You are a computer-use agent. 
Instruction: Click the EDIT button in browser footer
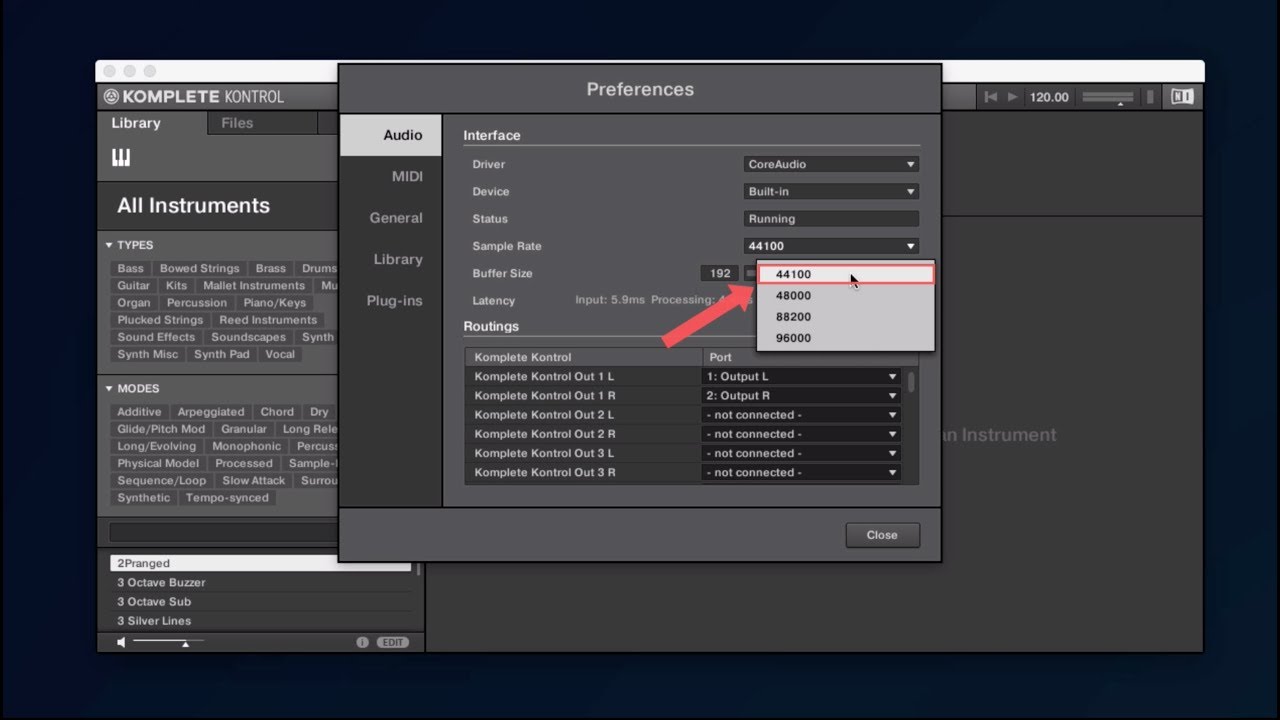tap(393, 642)
